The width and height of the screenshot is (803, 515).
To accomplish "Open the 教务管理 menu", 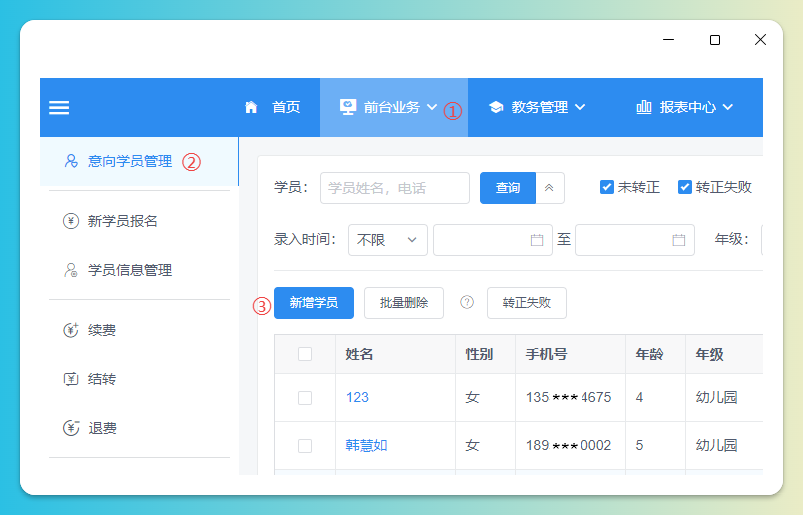I will [537, 107].
